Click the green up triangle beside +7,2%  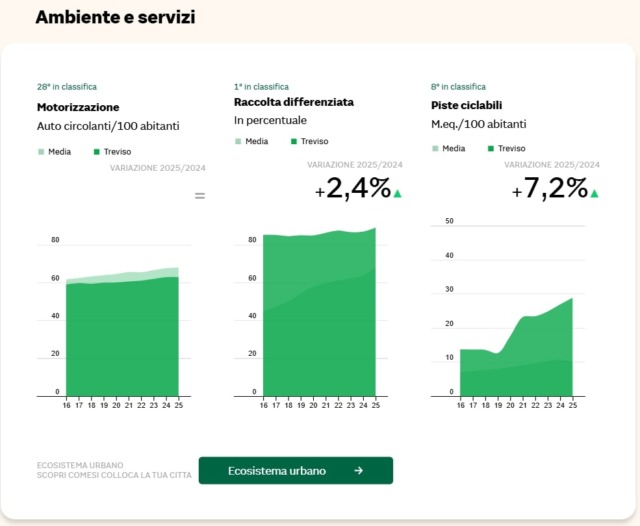coord(594,194)
